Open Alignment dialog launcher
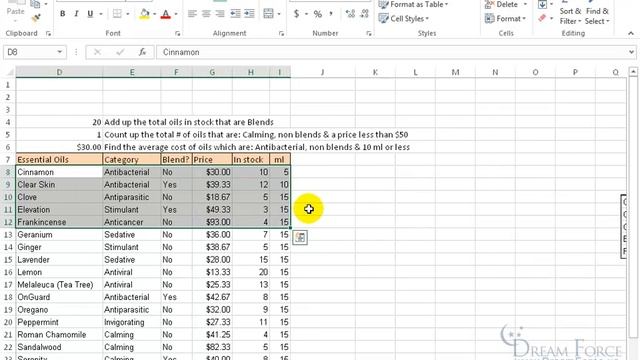 (282, 33)
